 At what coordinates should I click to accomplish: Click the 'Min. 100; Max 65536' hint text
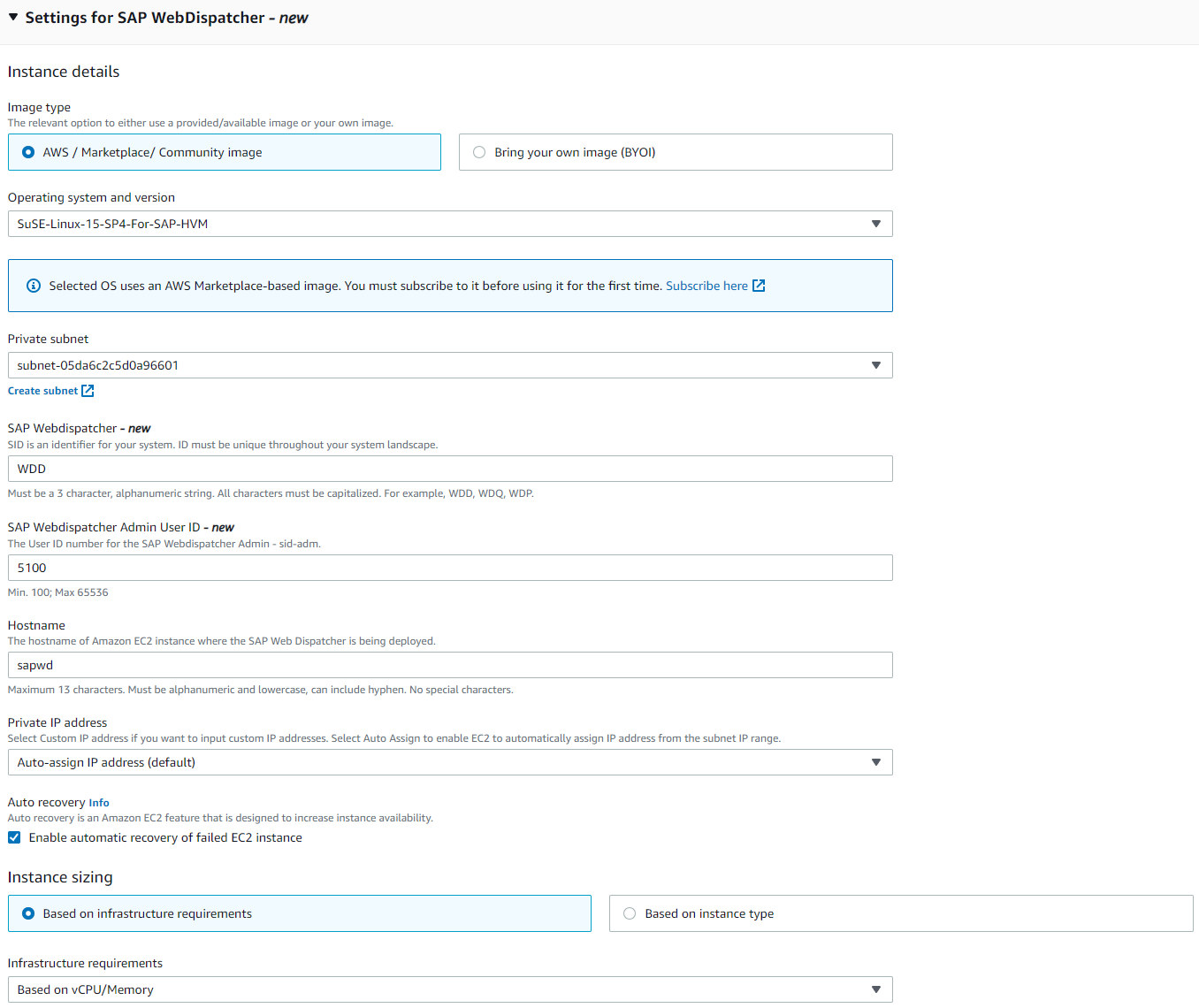(58, 592)
